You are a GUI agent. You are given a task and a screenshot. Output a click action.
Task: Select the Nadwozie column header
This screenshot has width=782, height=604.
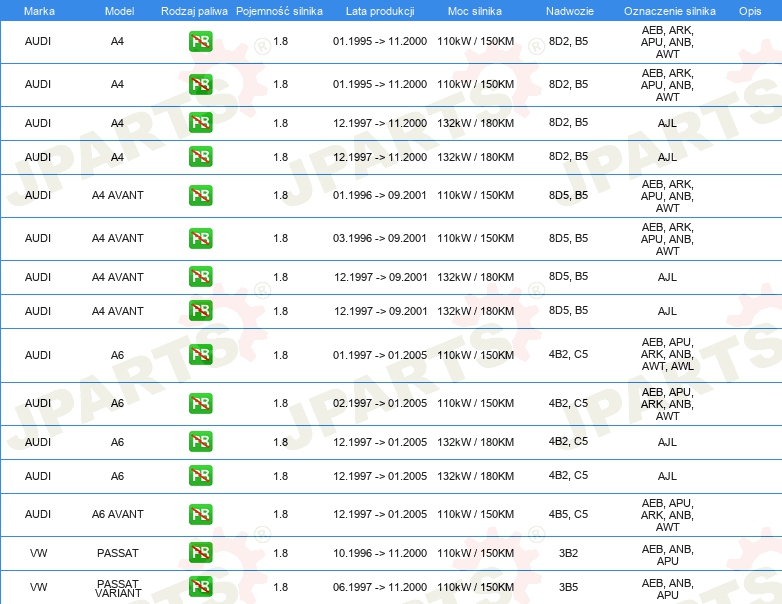point(570,11)
